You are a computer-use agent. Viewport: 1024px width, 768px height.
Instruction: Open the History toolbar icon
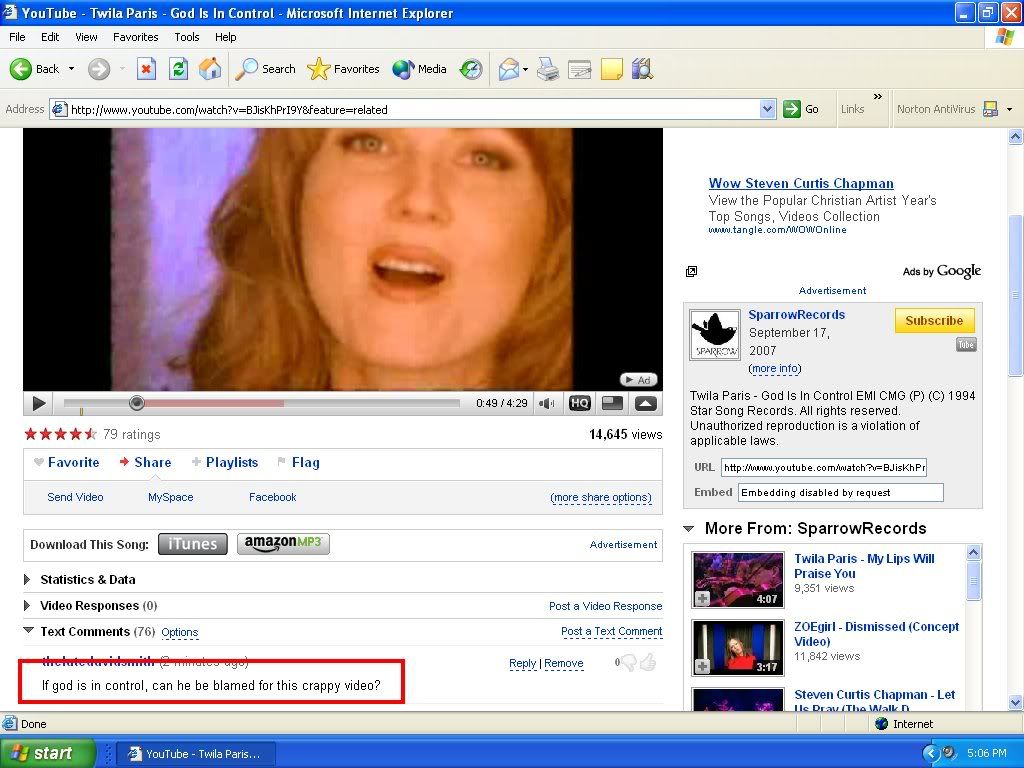(x=470, y=69)
